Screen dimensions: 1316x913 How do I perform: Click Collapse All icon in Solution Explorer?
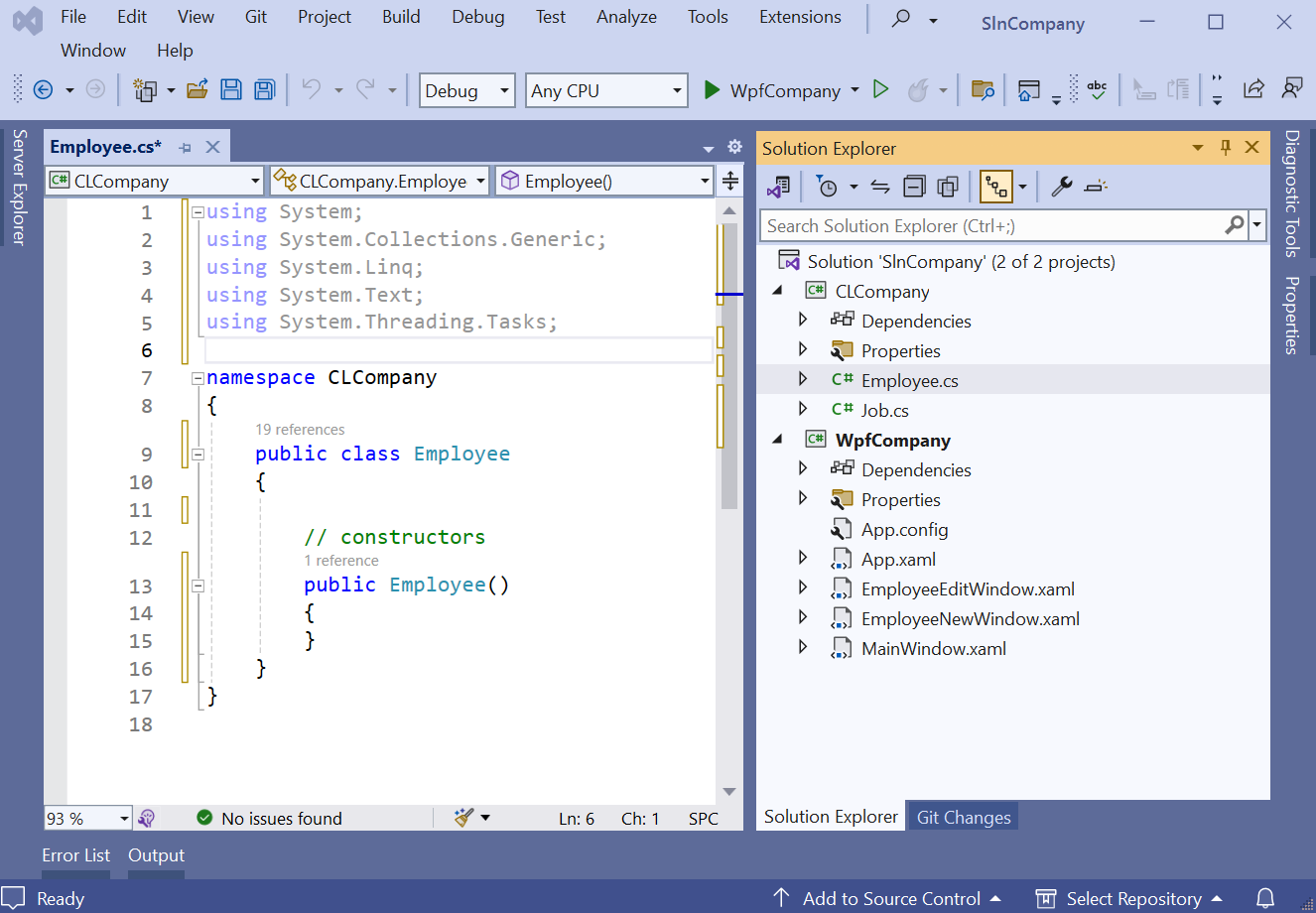tap(914, 186)
